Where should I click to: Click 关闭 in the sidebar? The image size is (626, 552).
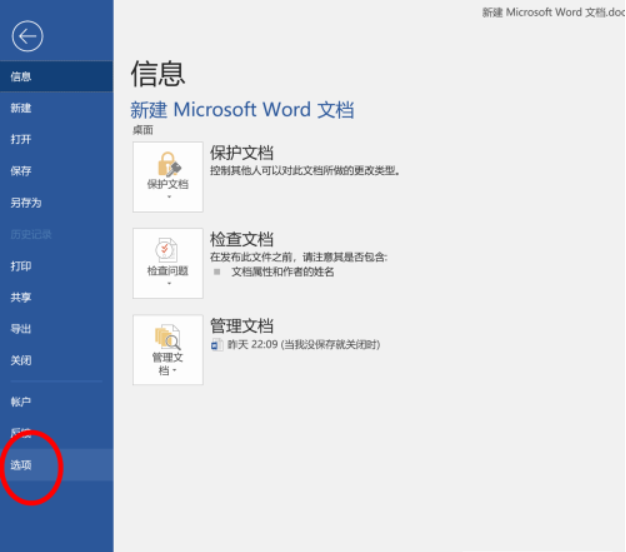point(56,360)
